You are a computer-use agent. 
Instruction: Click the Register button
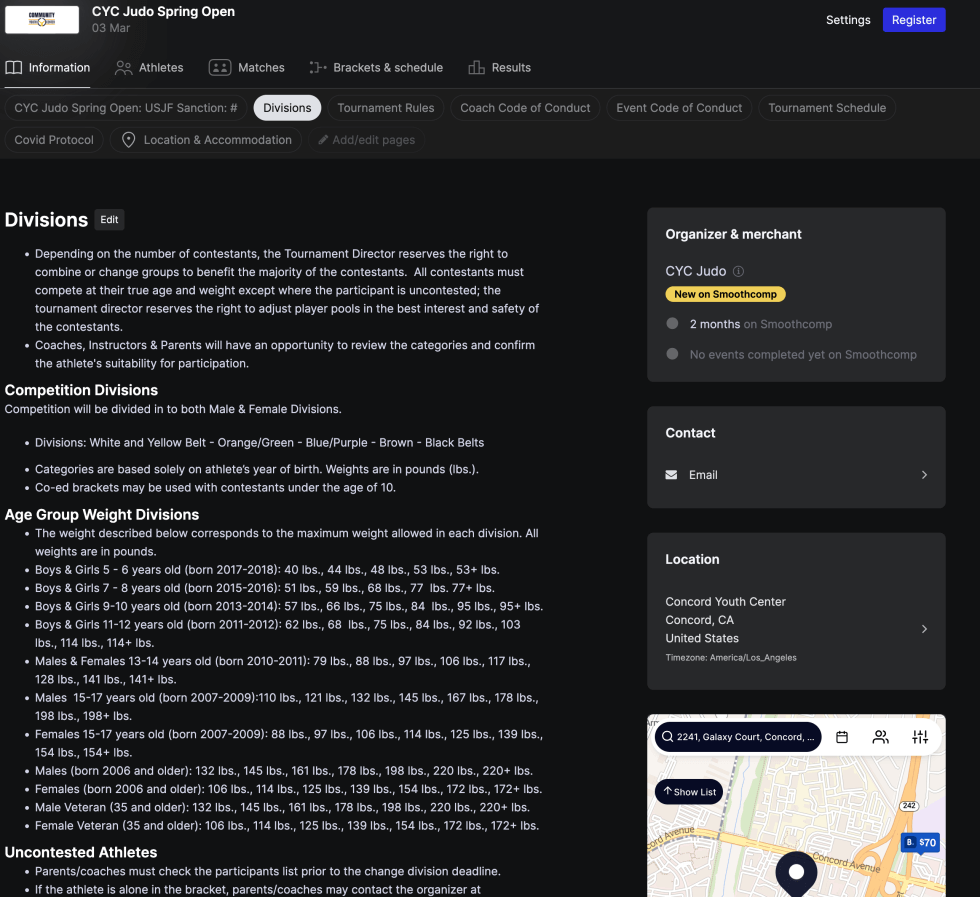coord(913,20)
